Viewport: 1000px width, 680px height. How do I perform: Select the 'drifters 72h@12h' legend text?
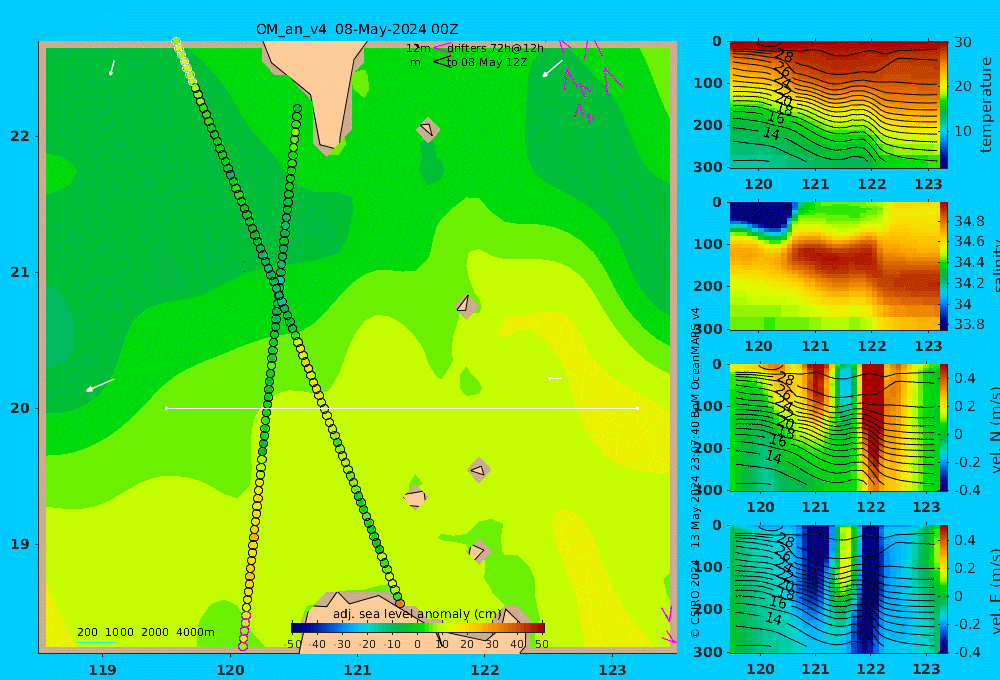coord(496,48)
